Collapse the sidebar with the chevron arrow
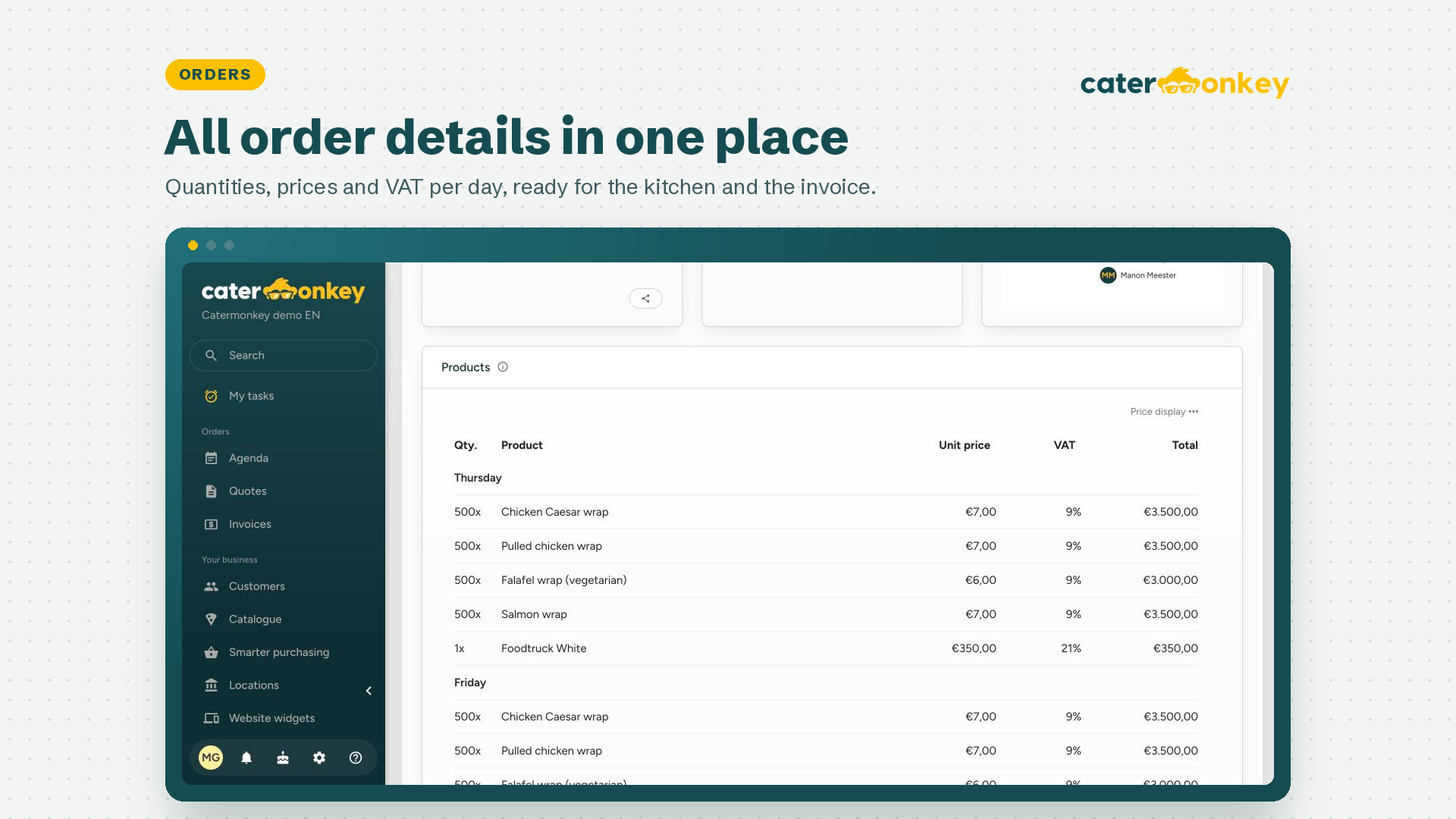The height and width of the screenshot is (819, 1456). 369,691
